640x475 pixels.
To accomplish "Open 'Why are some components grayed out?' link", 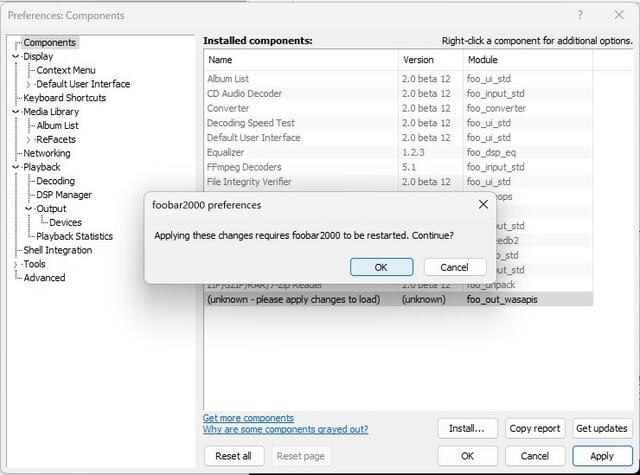I will click(x=285, y=429).
